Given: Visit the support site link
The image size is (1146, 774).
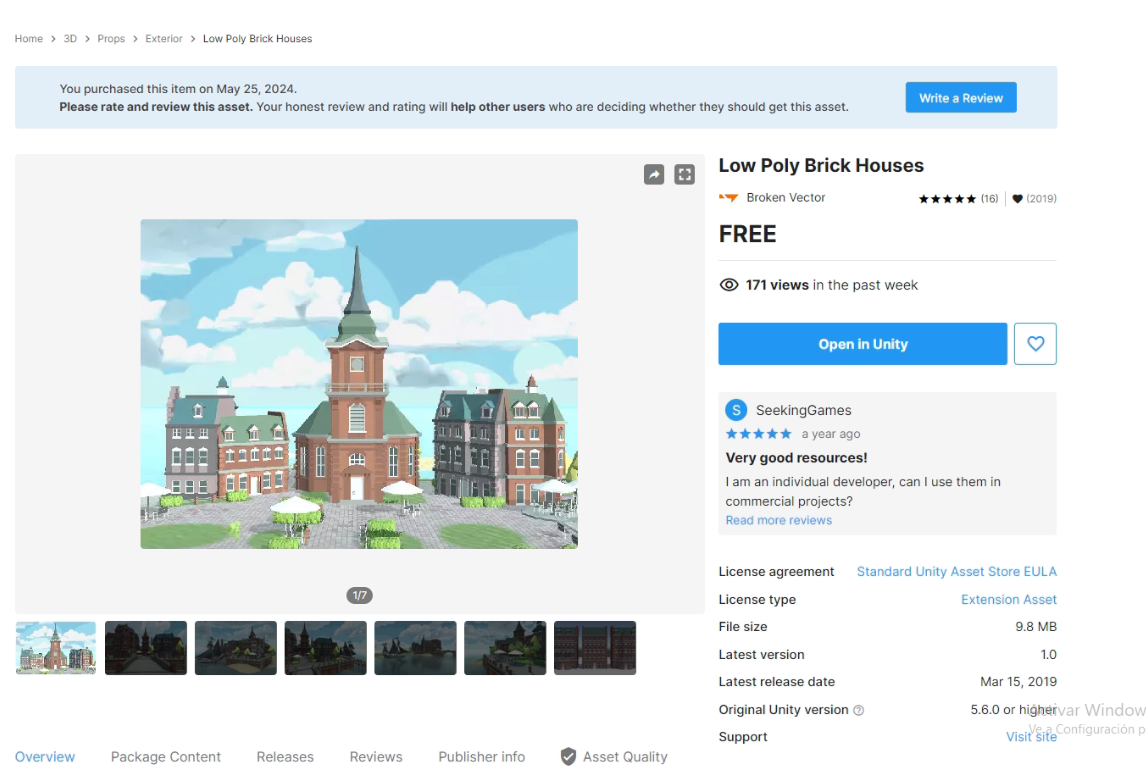Looking at the screenshot, I should [x=1031, y=737].
